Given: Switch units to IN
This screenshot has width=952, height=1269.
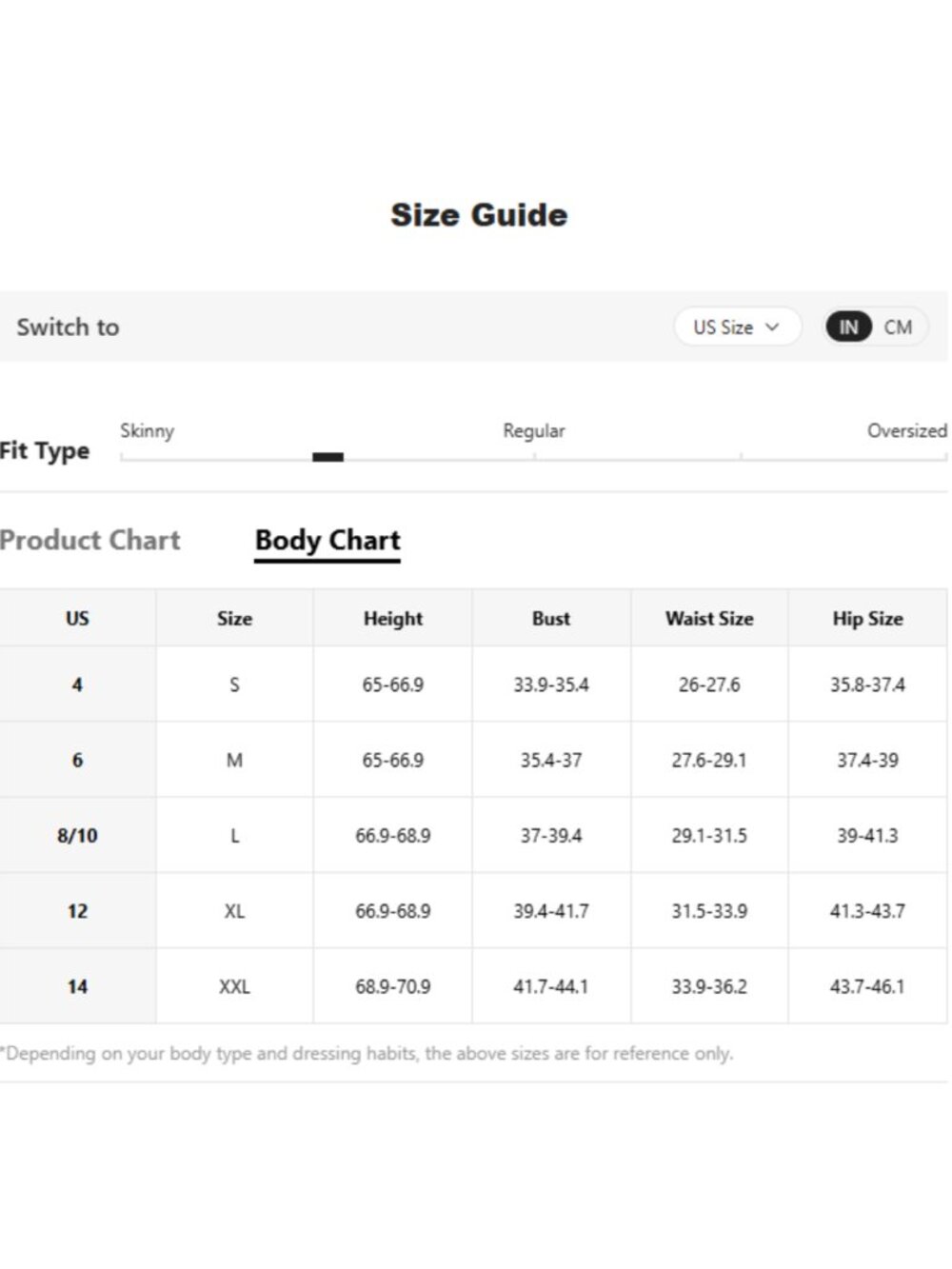Looking at the screenshot, I should [848, 327].
